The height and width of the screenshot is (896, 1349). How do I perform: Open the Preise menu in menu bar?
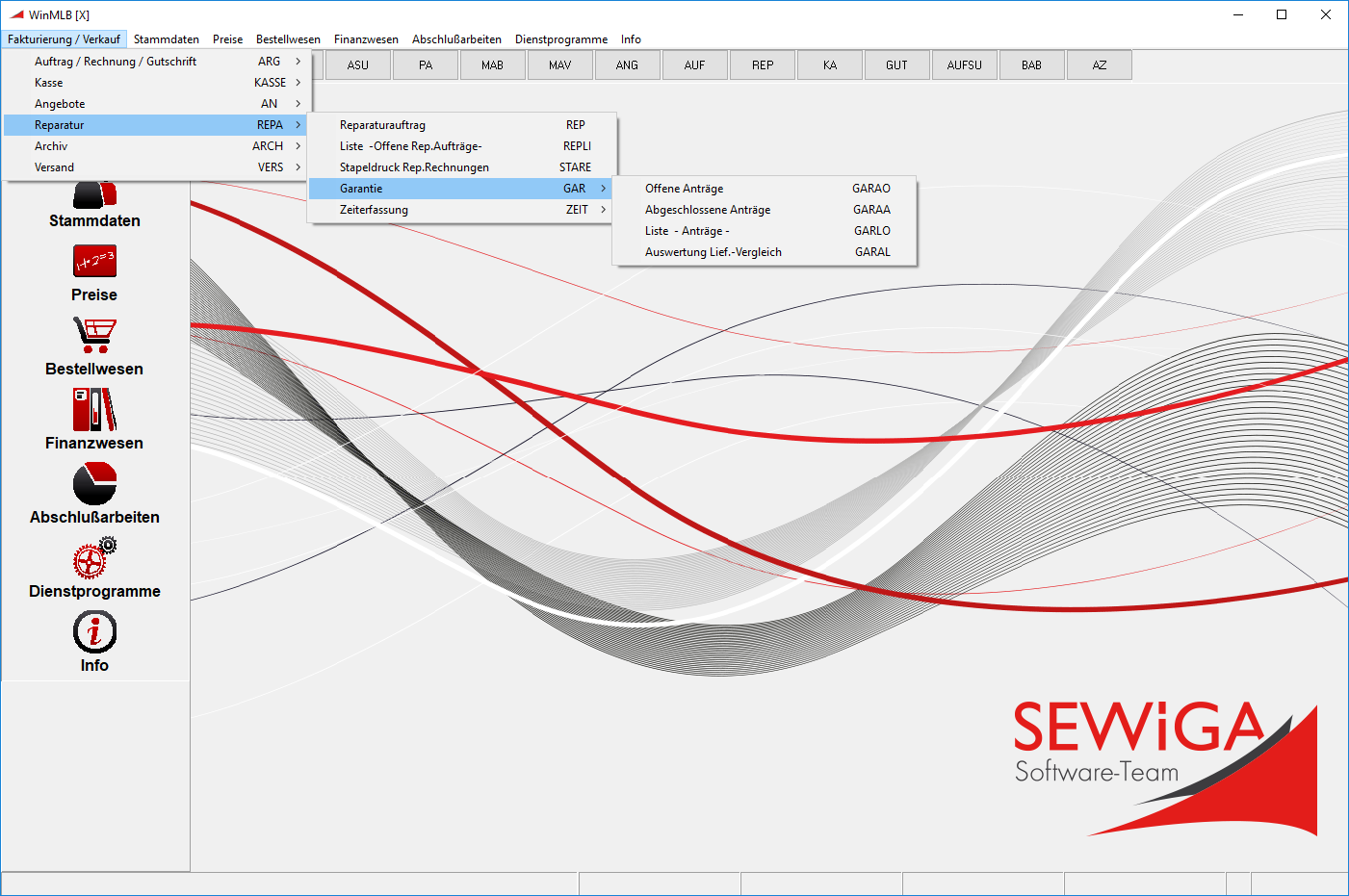click(228, 39)
